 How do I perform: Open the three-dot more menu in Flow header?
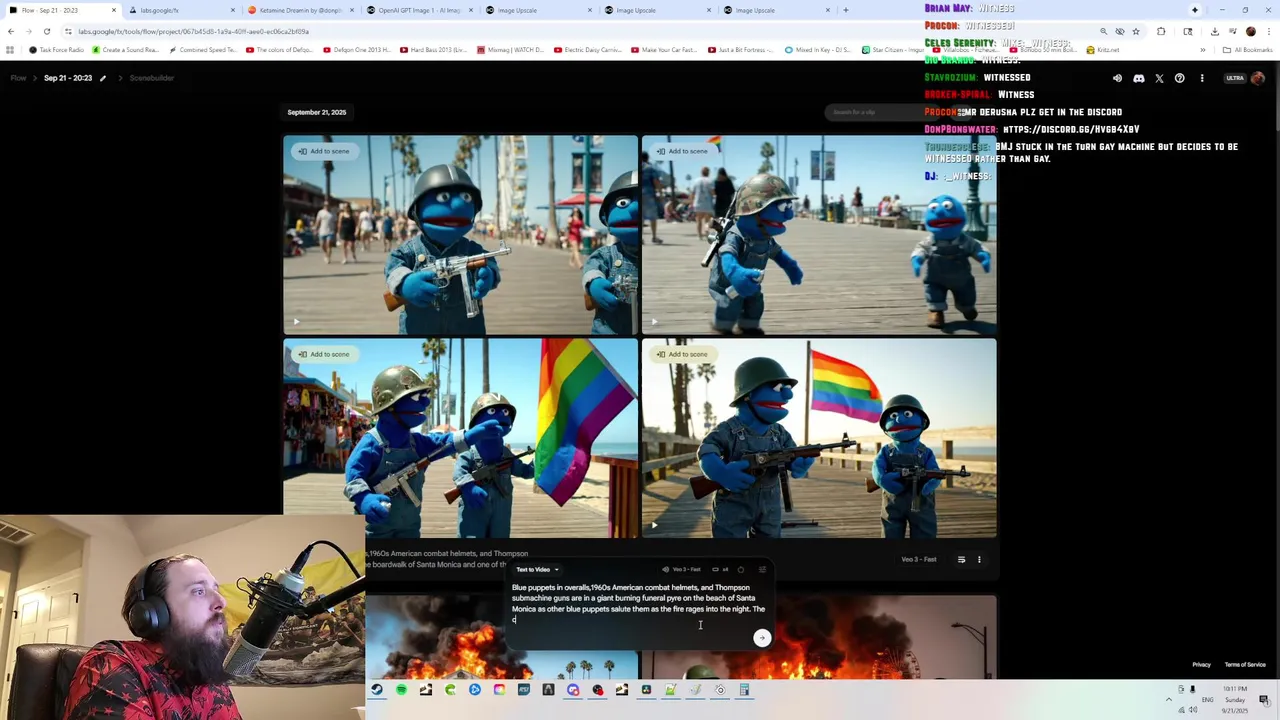tap(1202, 78)
